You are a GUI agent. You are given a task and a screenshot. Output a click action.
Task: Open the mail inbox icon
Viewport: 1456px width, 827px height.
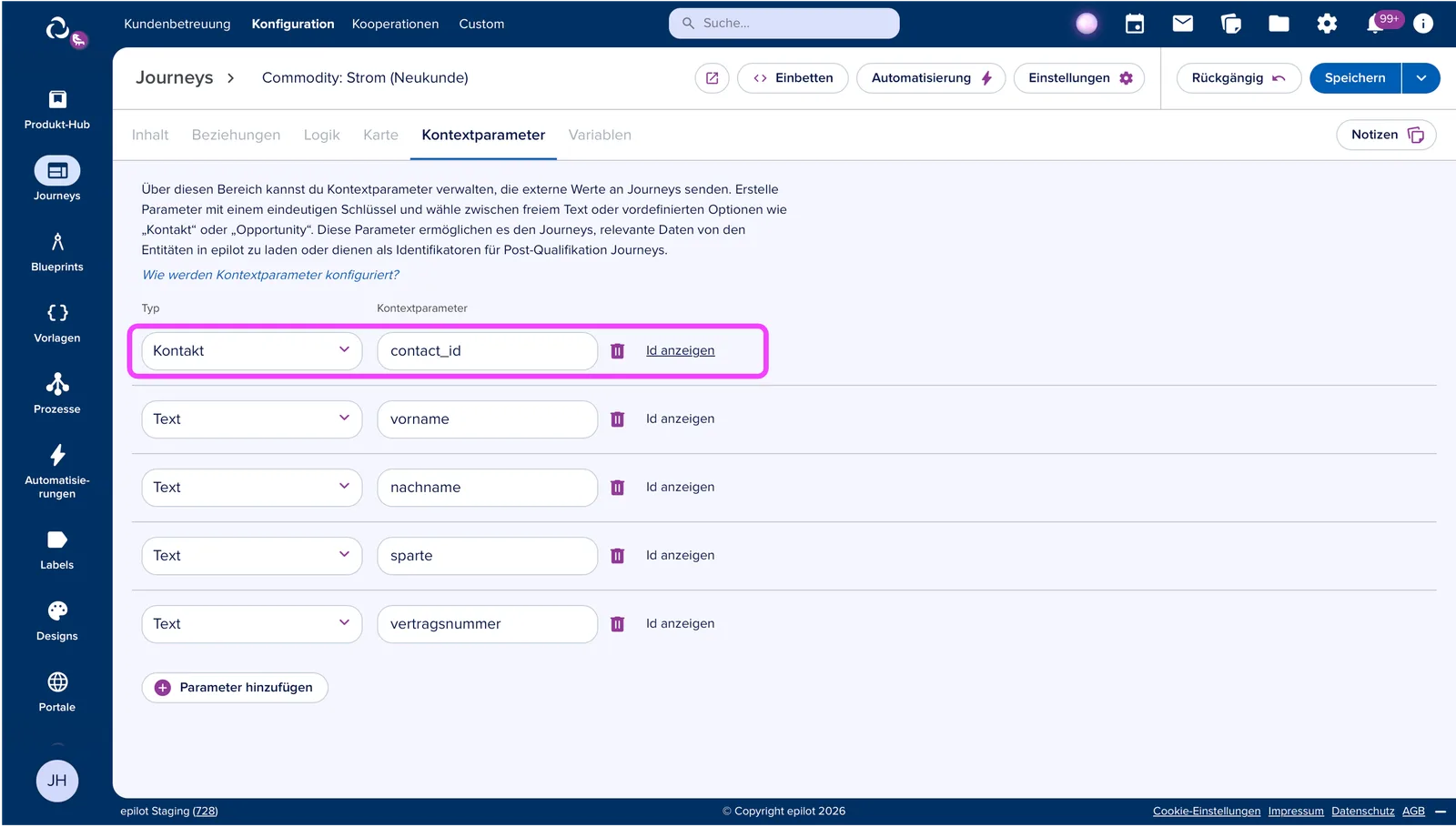(x=1183, y=24)
